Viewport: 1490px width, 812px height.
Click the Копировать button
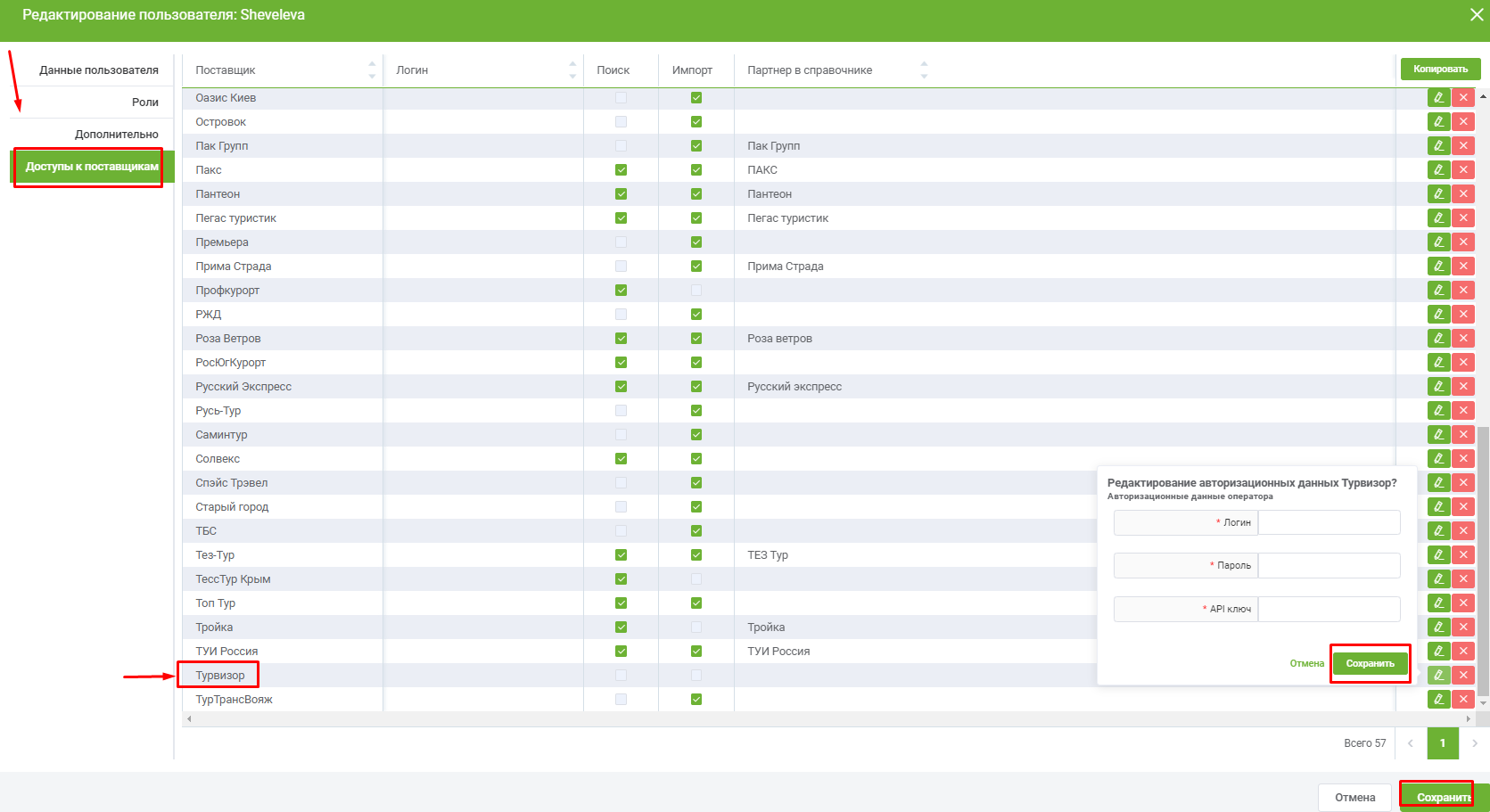tap(1440, 70)
